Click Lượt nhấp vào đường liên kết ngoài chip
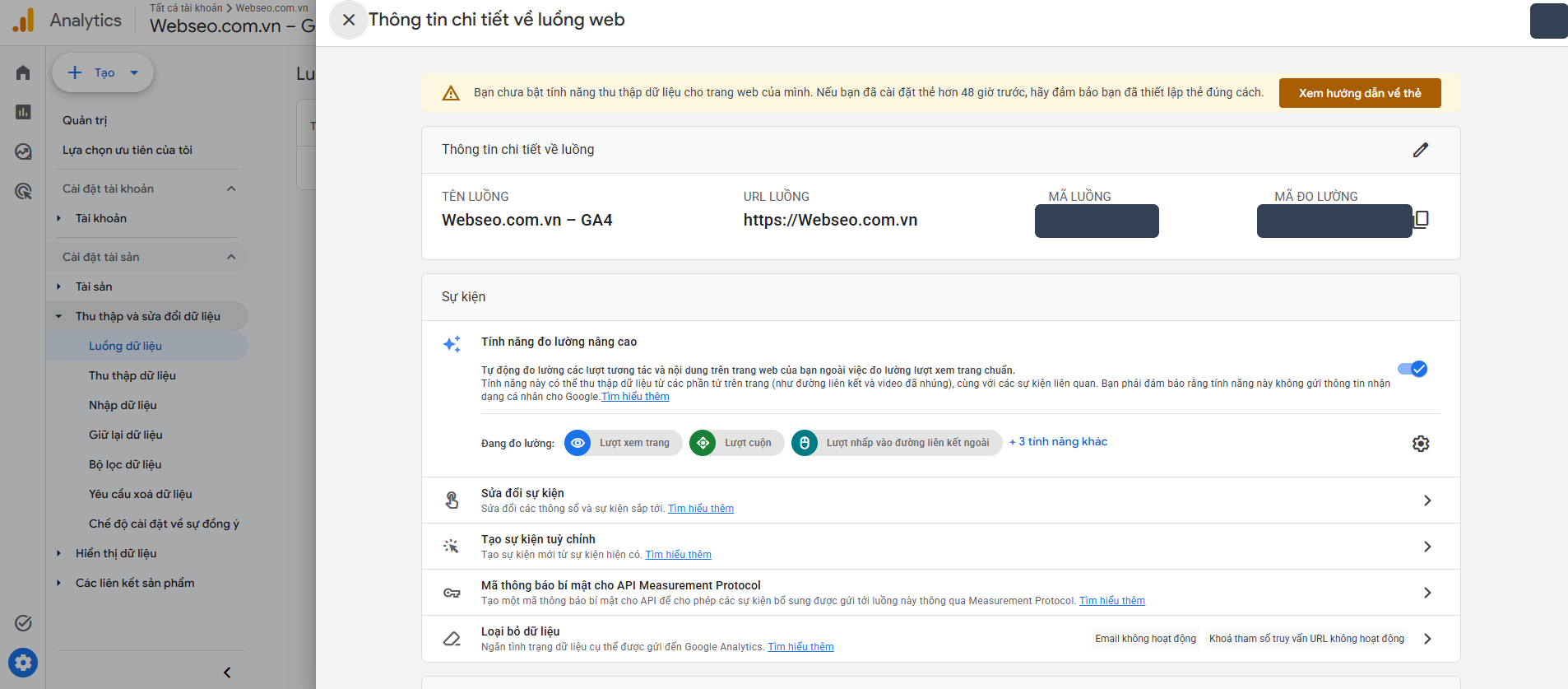 897,443
